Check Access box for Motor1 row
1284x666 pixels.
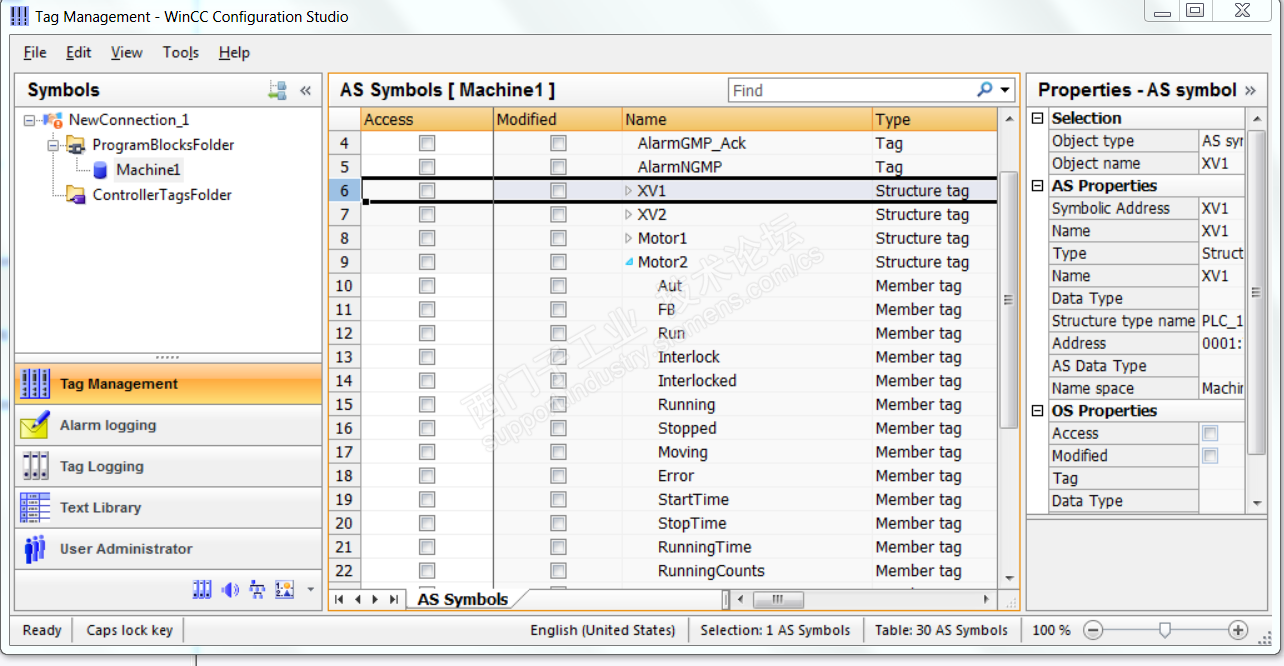427,238
